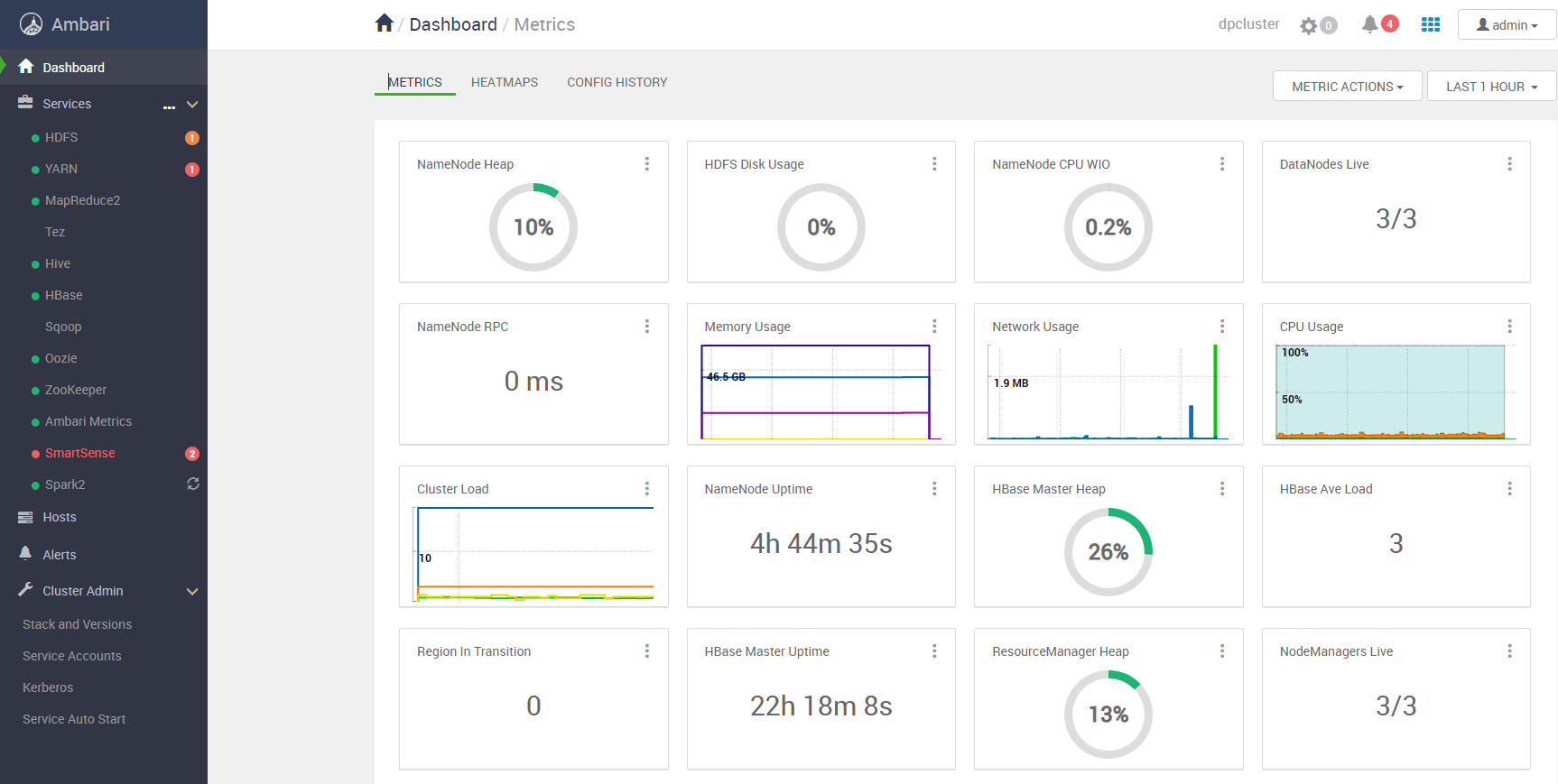Image resolution: width=1558 pixels, height=784 pixels.
Task: Open the SmartSense service
Action: coord(80,453)
